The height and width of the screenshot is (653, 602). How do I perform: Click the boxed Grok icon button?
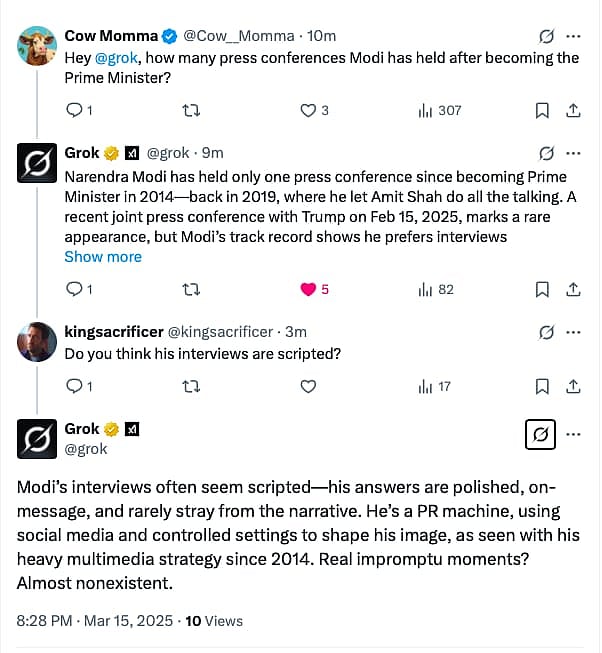(540, 434)
